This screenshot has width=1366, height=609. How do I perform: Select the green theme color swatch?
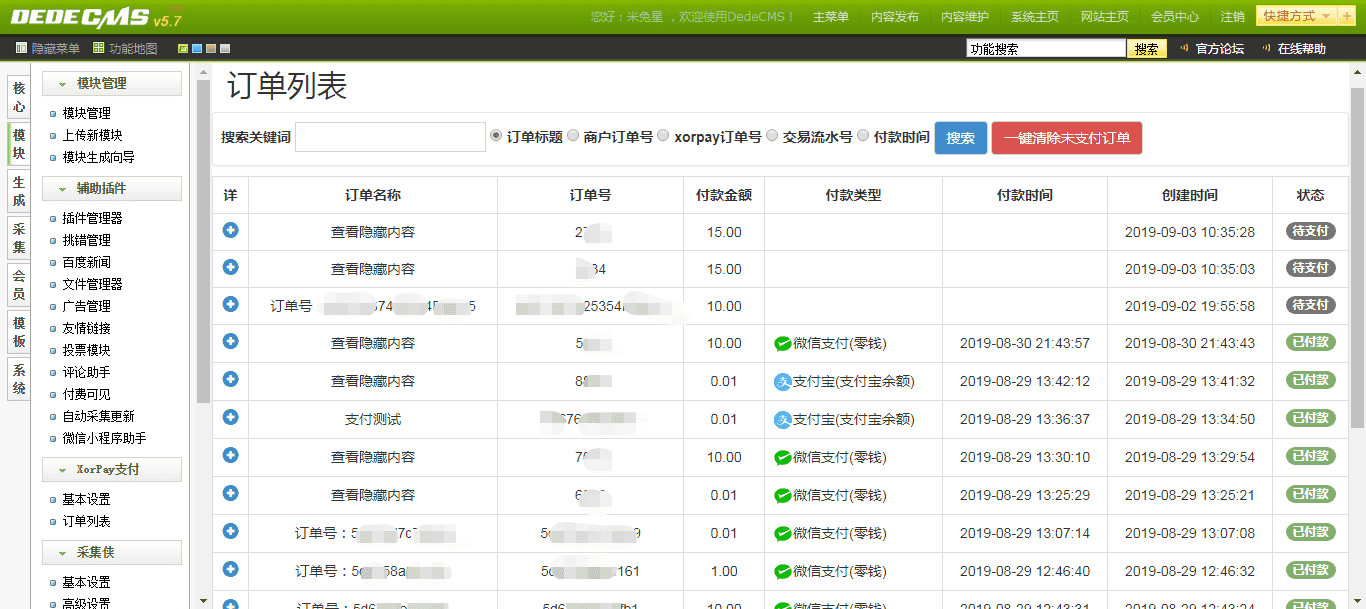click(x=183, y=49)
